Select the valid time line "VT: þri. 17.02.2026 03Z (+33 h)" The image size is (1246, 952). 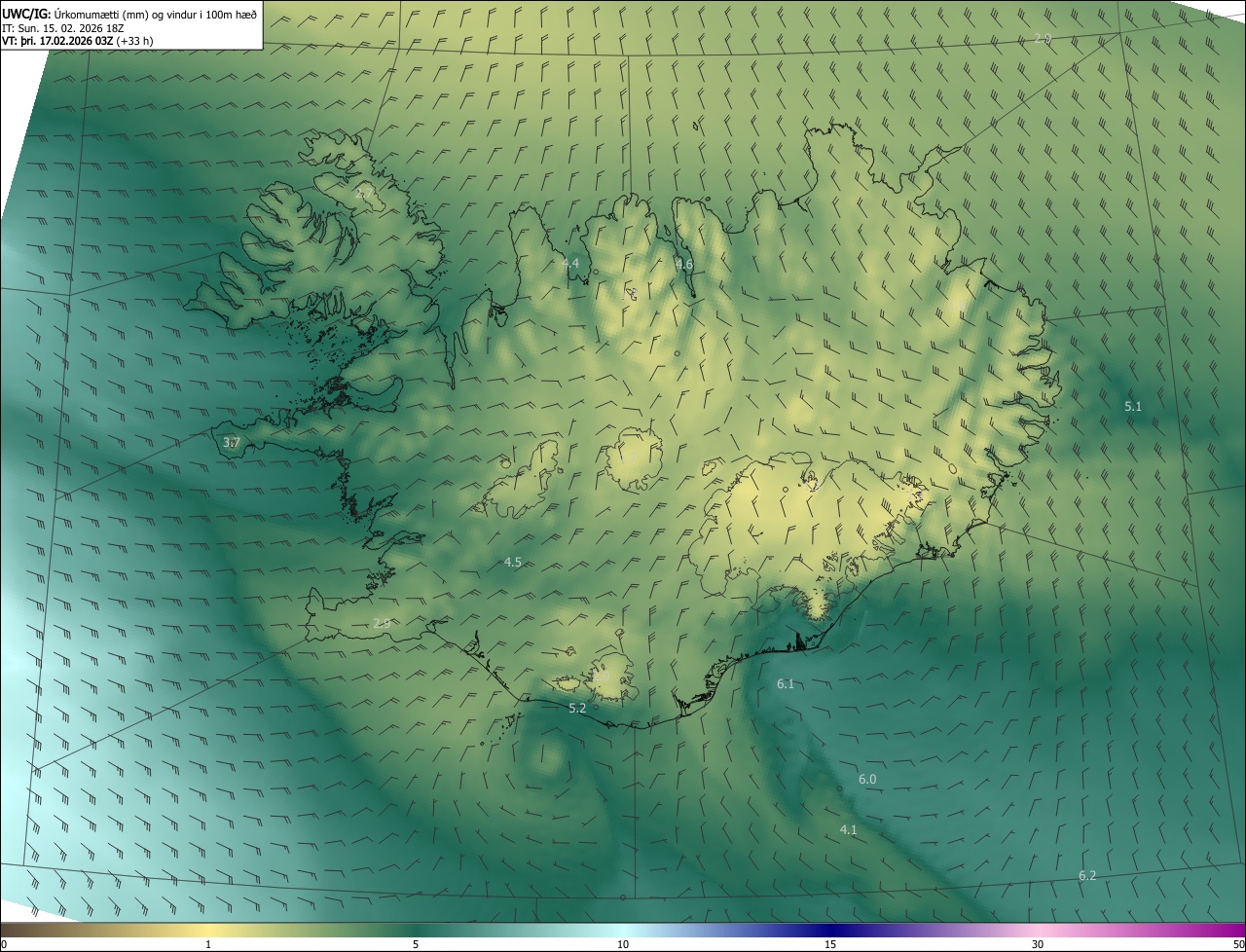pos(78,41)
